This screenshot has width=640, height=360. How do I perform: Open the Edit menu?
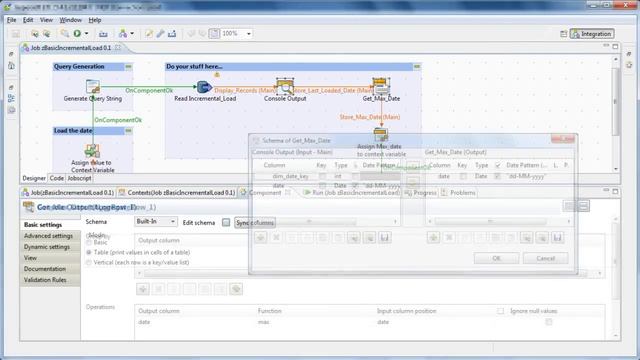pyautogui.click(x=28, y=20)
